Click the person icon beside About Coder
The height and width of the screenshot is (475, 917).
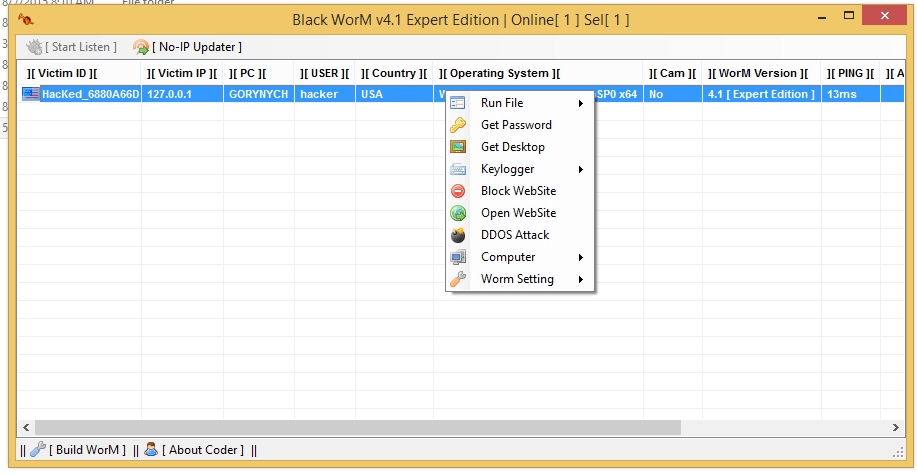coord(151,450)
